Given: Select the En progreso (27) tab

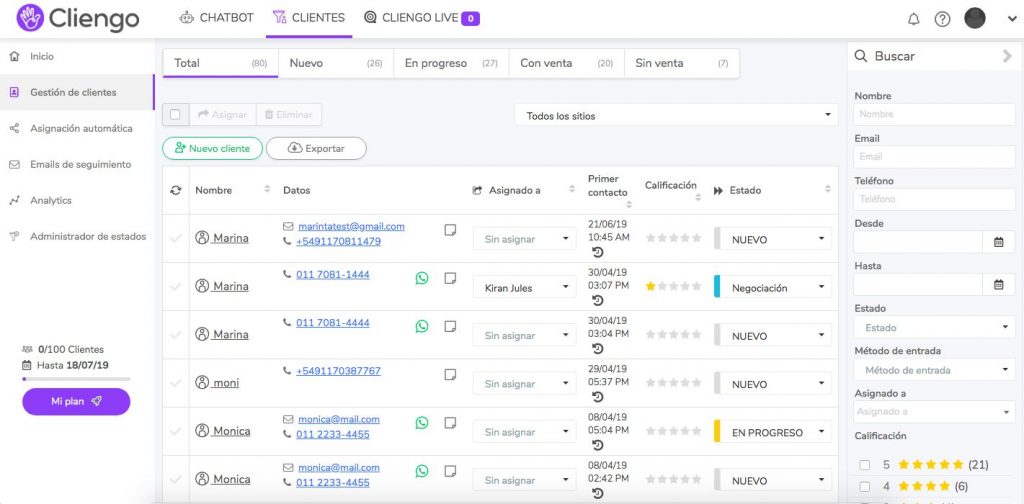Looking at the screenshot, I should point(451,63).
